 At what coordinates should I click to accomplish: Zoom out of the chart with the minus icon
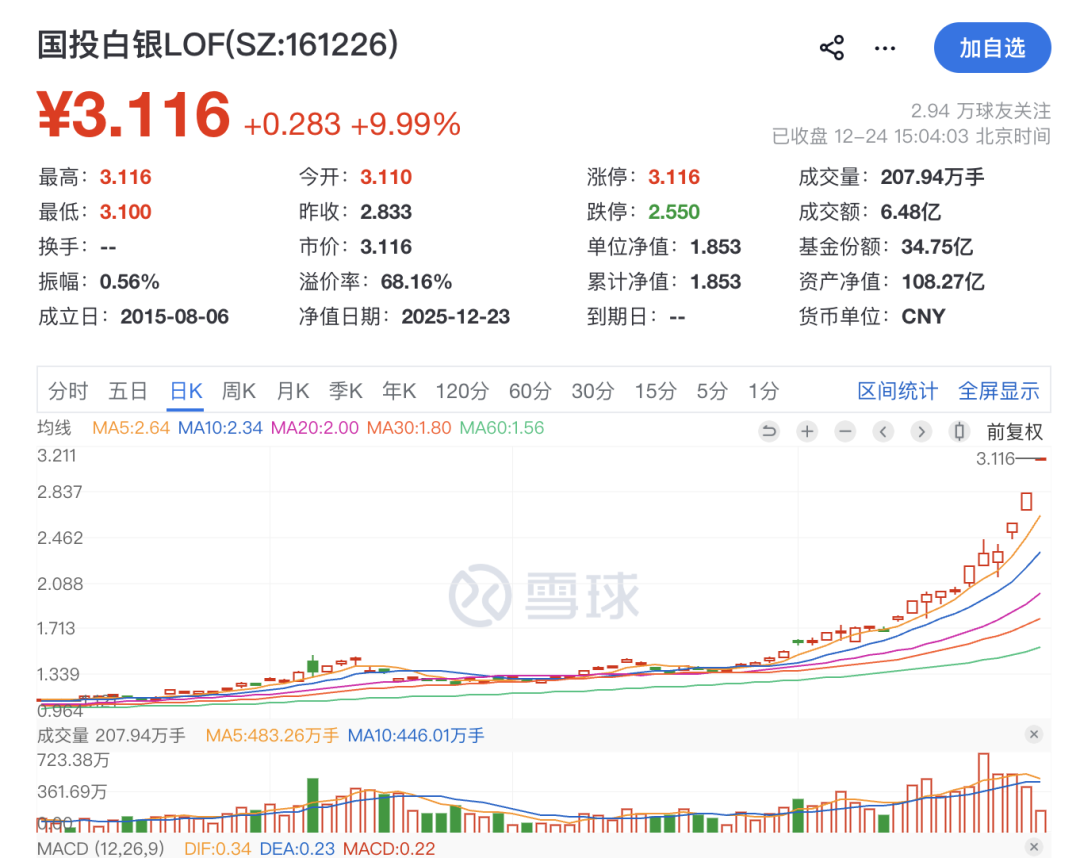[x=845, y=431]
